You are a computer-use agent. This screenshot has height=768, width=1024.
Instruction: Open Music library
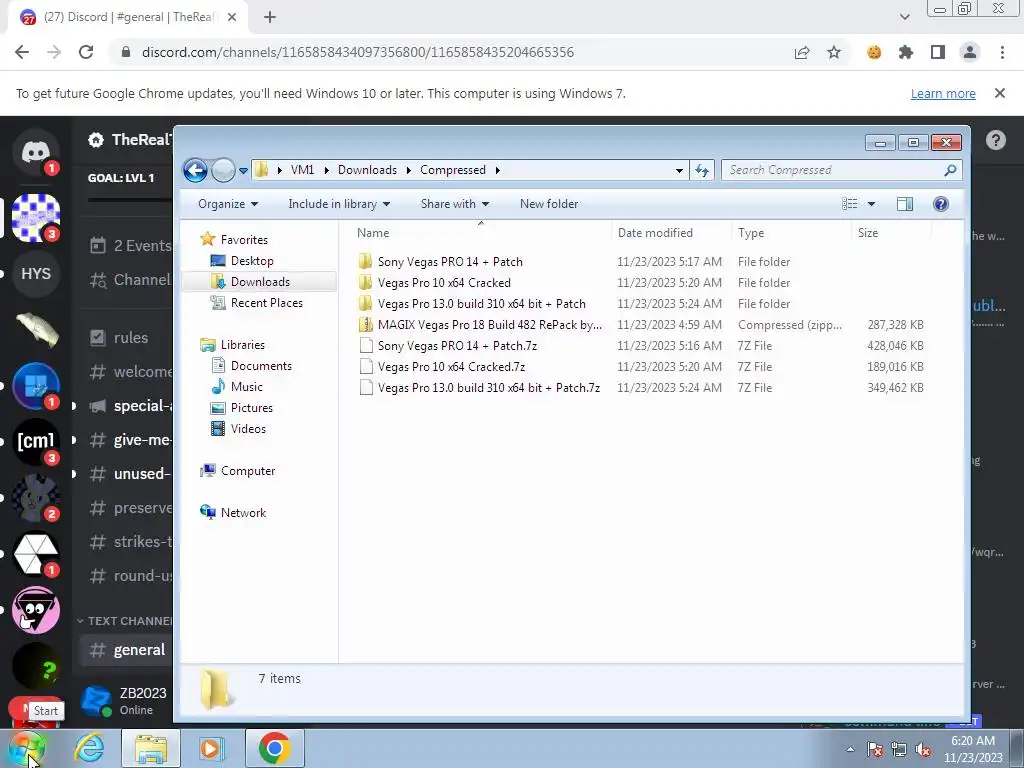click(246, 387)
